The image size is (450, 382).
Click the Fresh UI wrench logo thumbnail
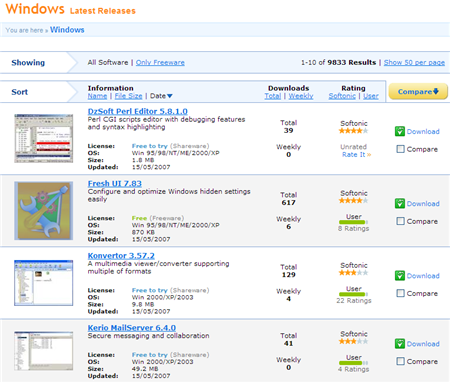point(43,211)
